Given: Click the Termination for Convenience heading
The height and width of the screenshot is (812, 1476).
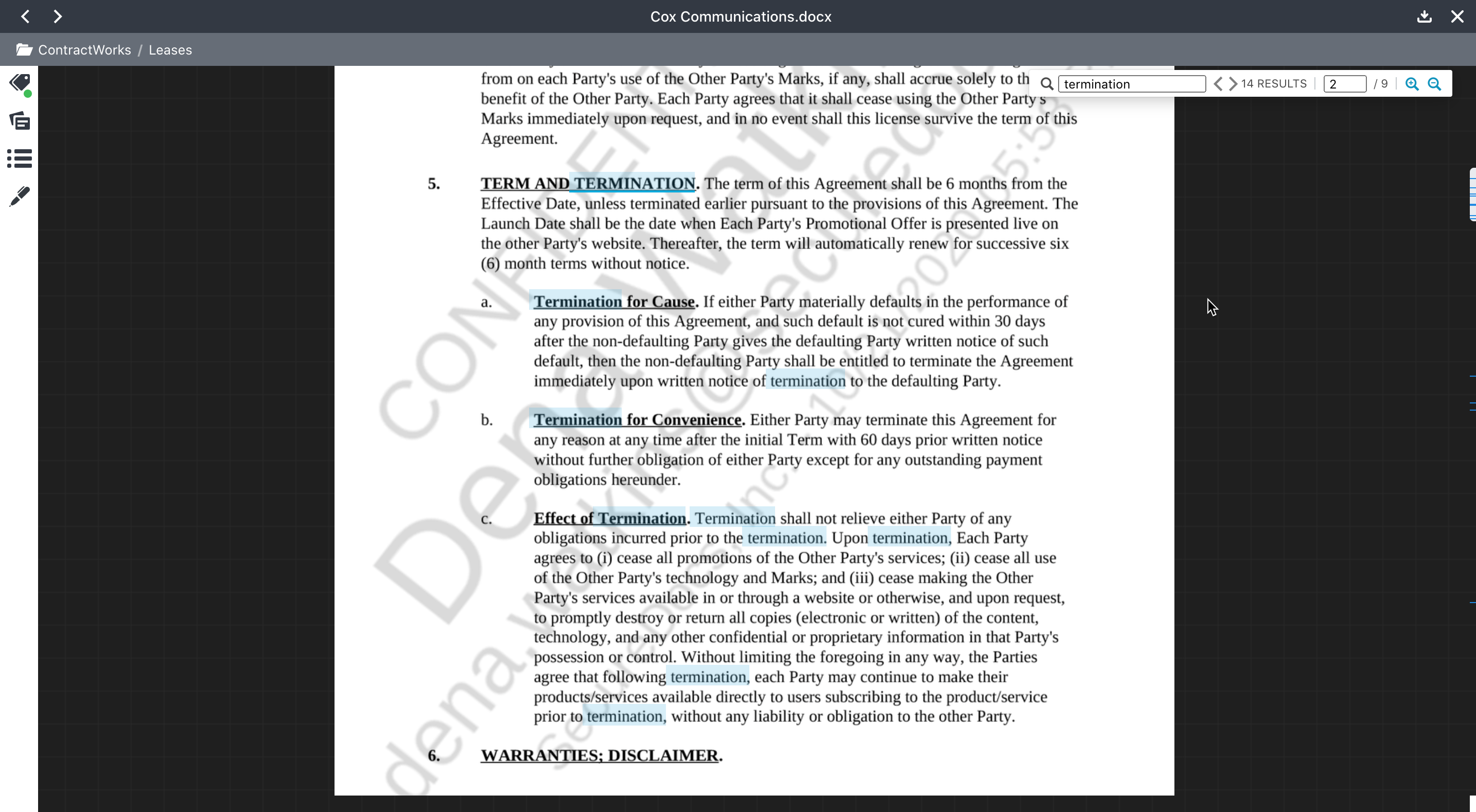Looking at the screenshot, I should click(x=637, y=419).
